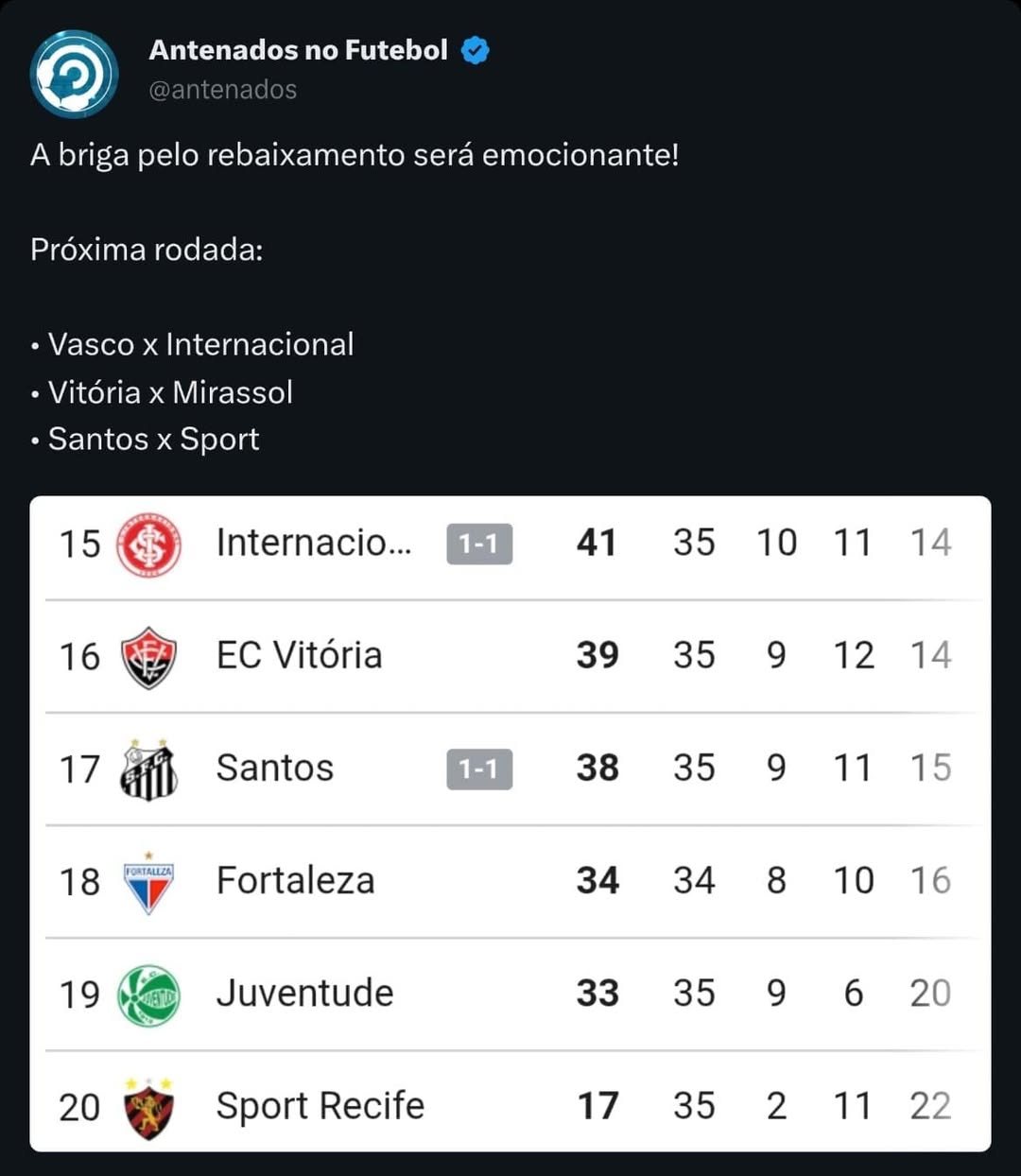Tap the Internacional club crest

click(148, 545)
